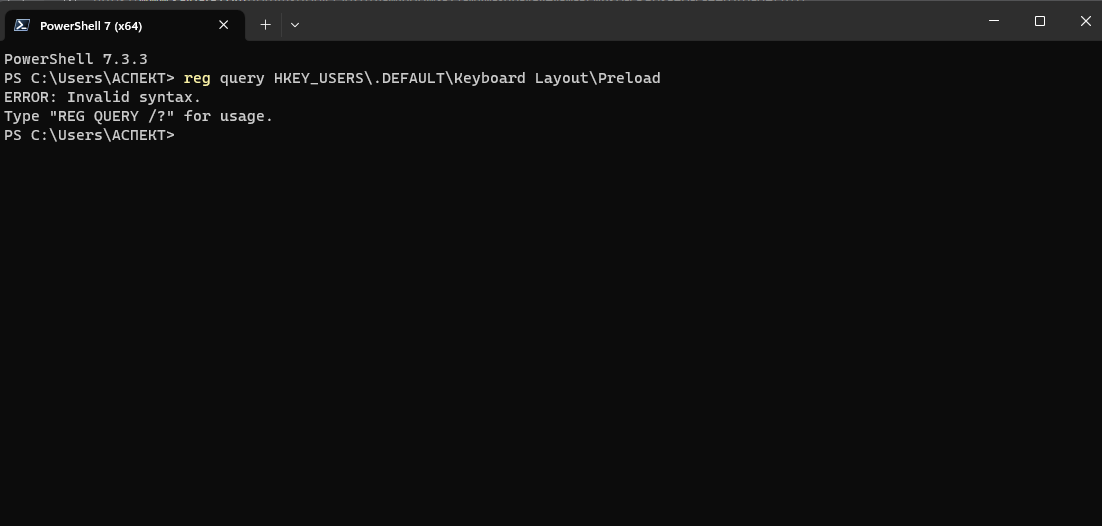Click the 'Layout\Preload' text in the command
This screenshot has height=526, width=1102.
597,78
